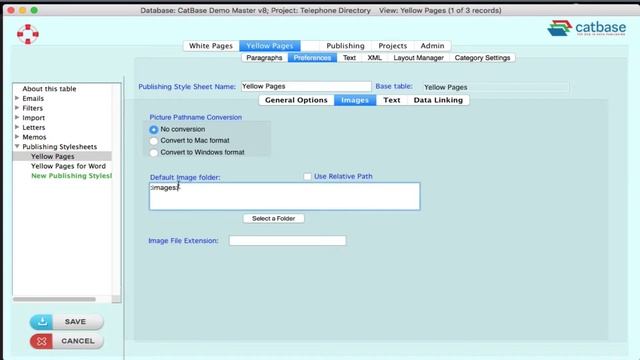Click the SAVE button label
Screen dimensions: 640x360
pos(76,322)
